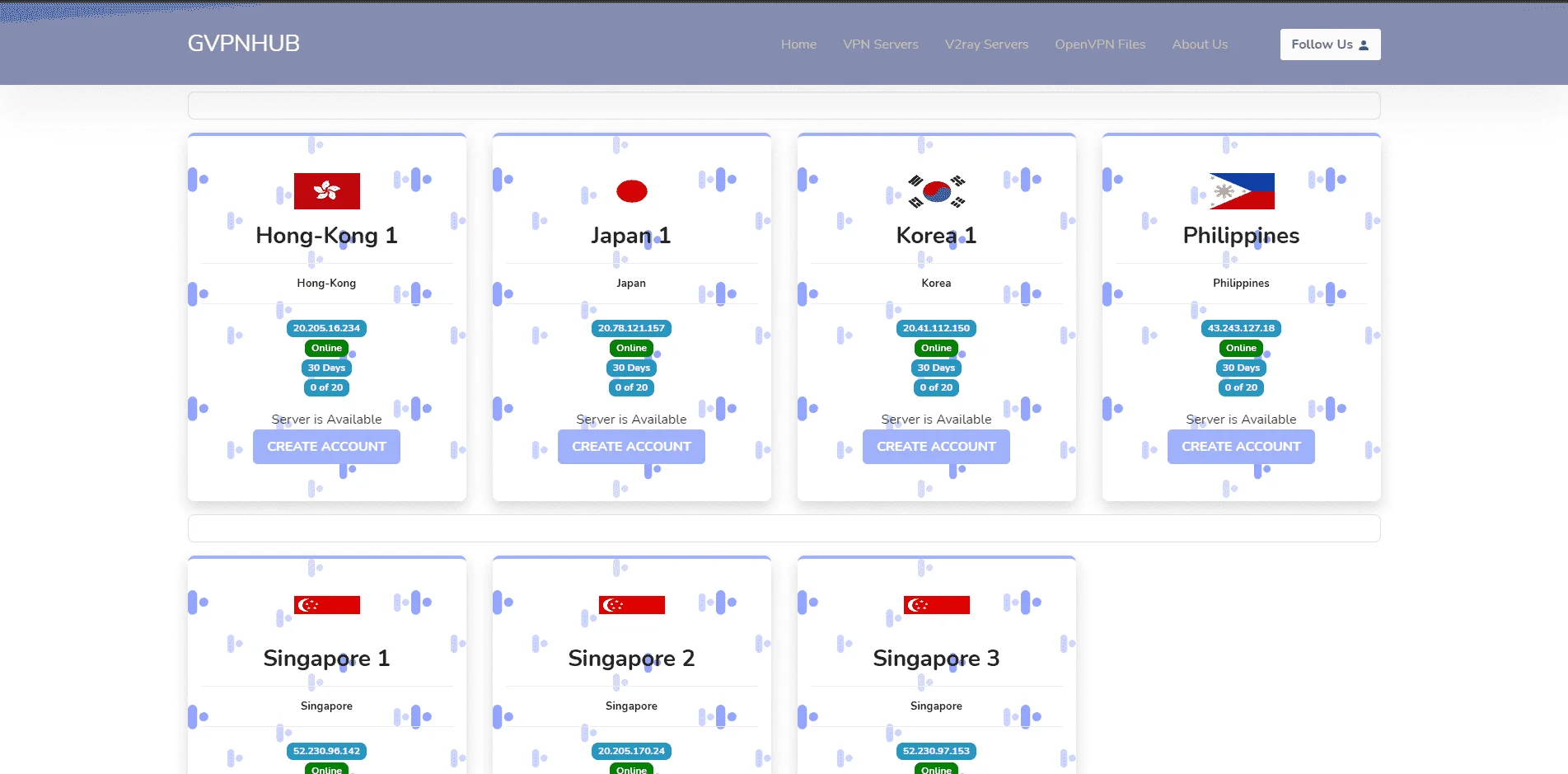
Task: Go to the Home menu item
Action: click(798, 45)
